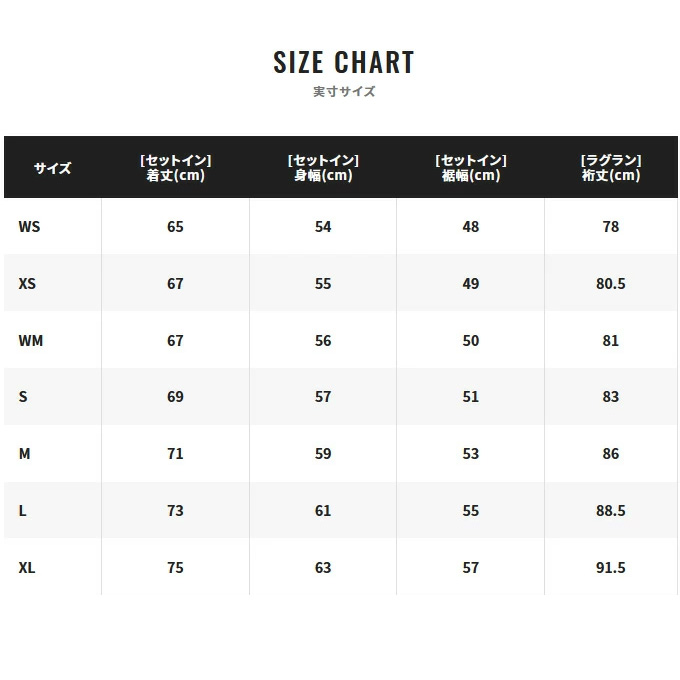The height and width of the screenshot is (680, 680).
Task: Select the 75 length value for XL
Action: [175, 568]
